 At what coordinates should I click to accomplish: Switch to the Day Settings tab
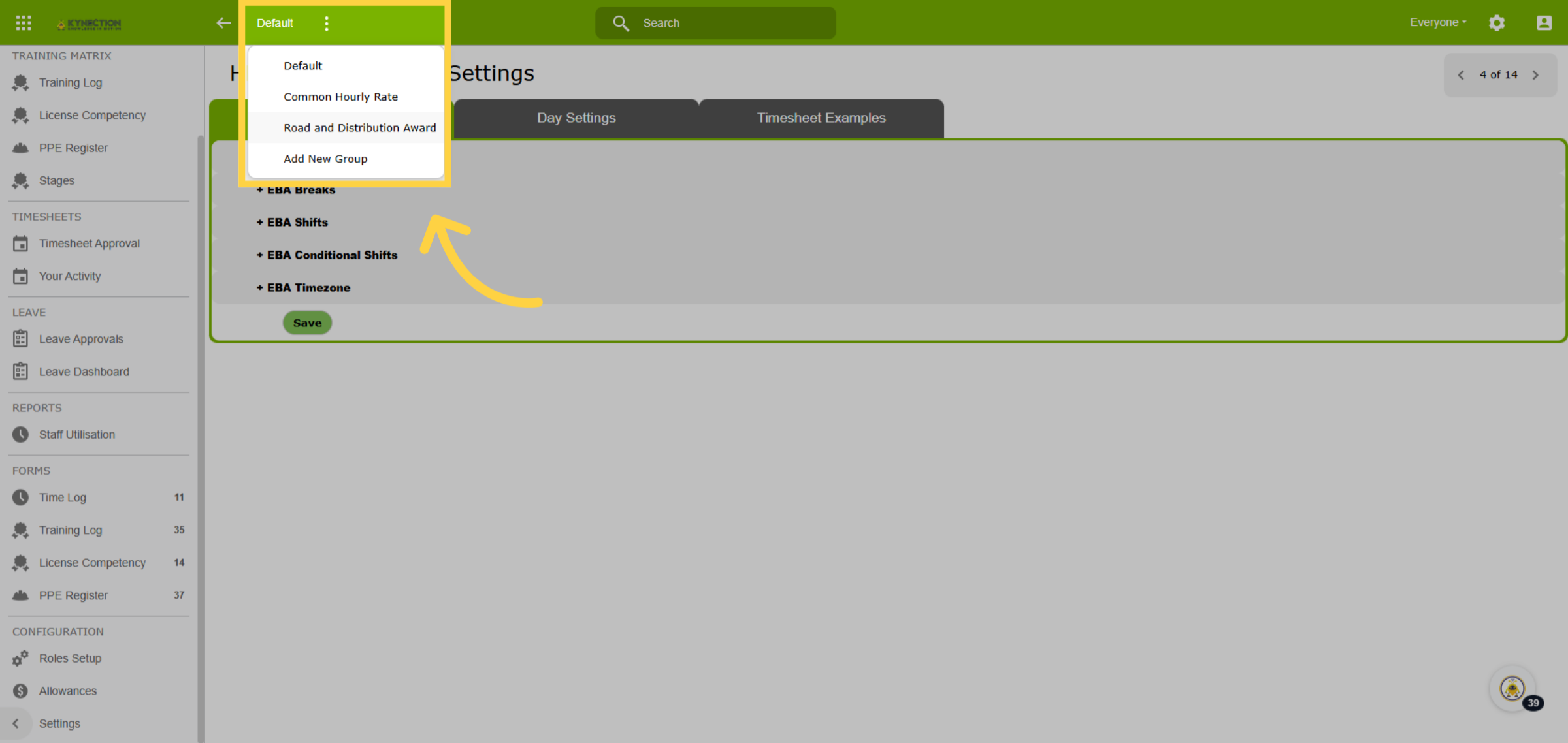pos(576,118)
